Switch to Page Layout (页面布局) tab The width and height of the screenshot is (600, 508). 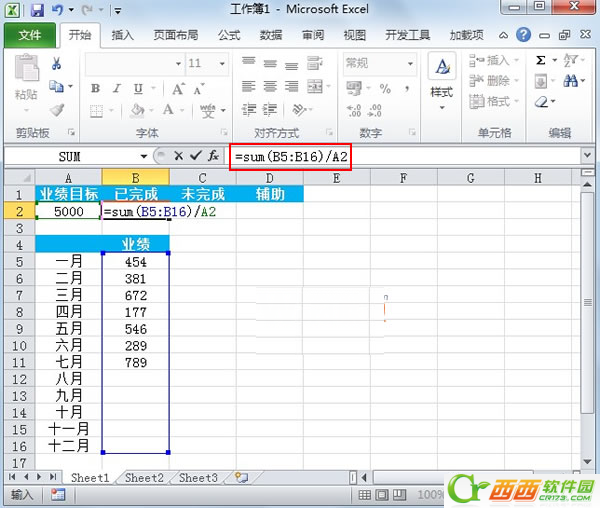(176, 35)
